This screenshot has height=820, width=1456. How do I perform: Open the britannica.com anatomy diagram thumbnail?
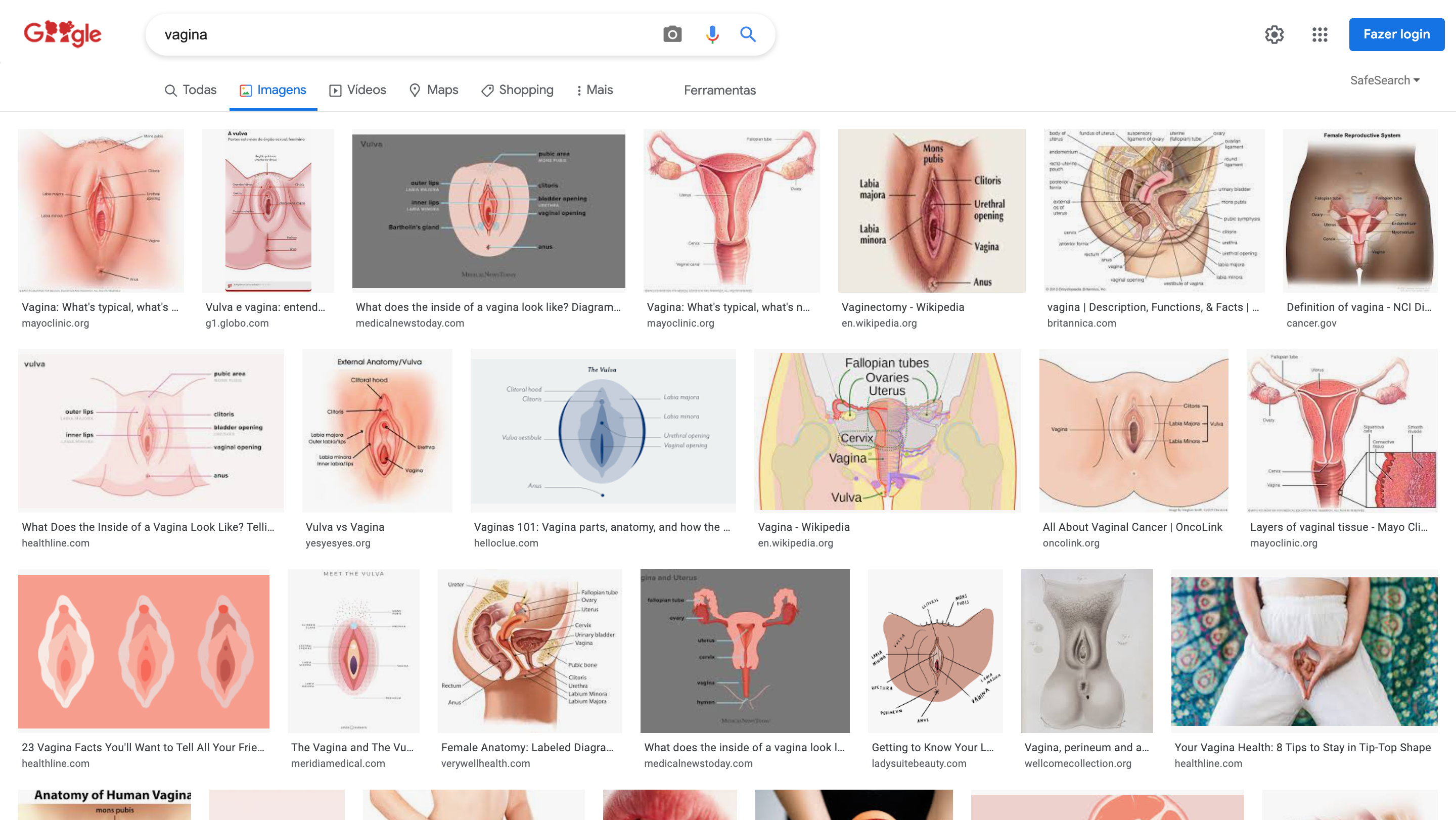pyautogui.click(x=1154, y=211)
